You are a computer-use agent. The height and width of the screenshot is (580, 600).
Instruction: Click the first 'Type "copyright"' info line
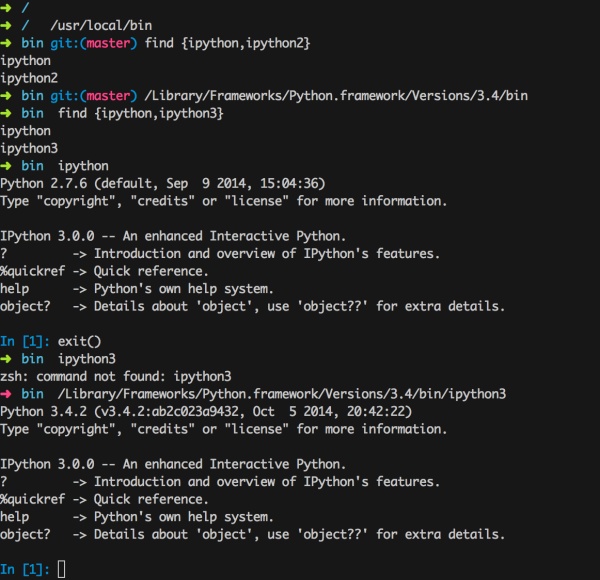223,201
